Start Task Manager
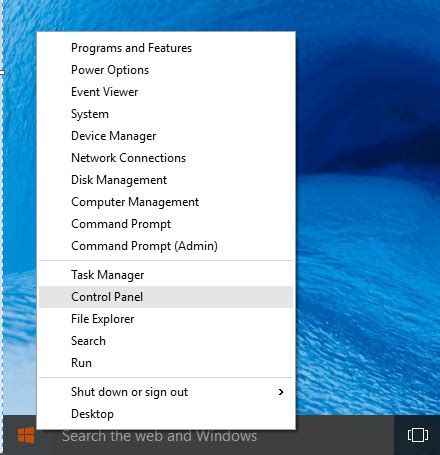Viewport: 440px width, 455px height. pyautogui.click(x=166, y=275)
